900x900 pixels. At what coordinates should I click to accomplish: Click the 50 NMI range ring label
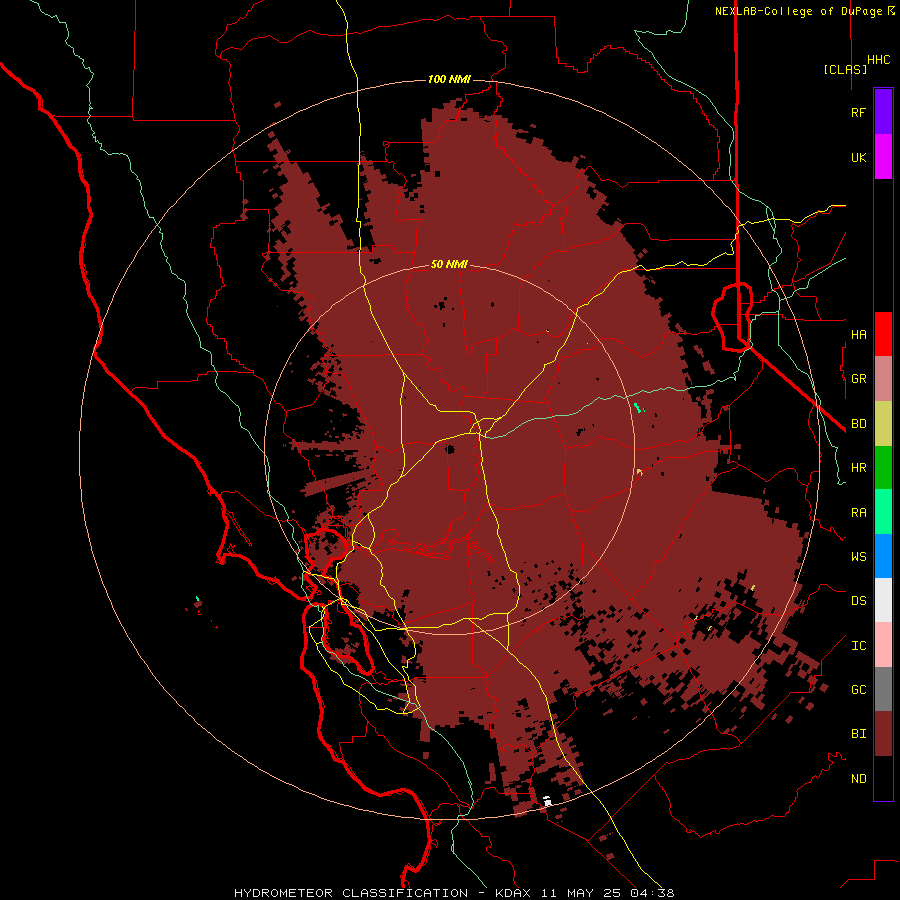pos(449,264)
